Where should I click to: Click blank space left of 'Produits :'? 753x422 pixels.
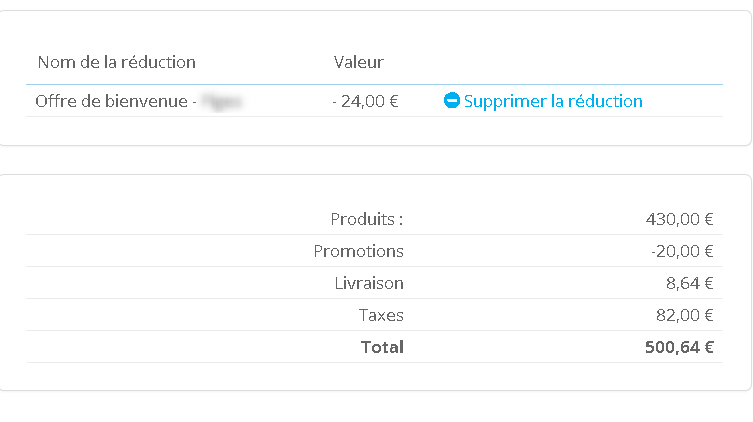coord(150,219)
